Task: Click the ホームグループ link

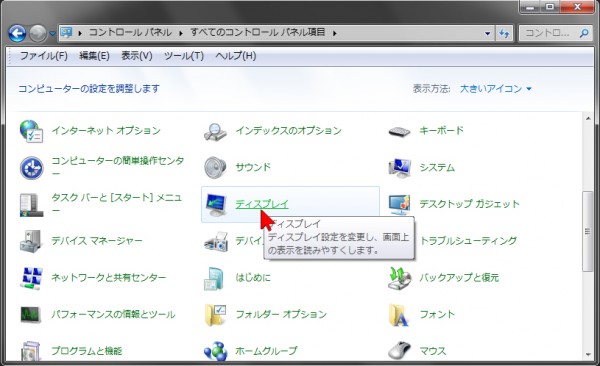Action: (266, 351)
